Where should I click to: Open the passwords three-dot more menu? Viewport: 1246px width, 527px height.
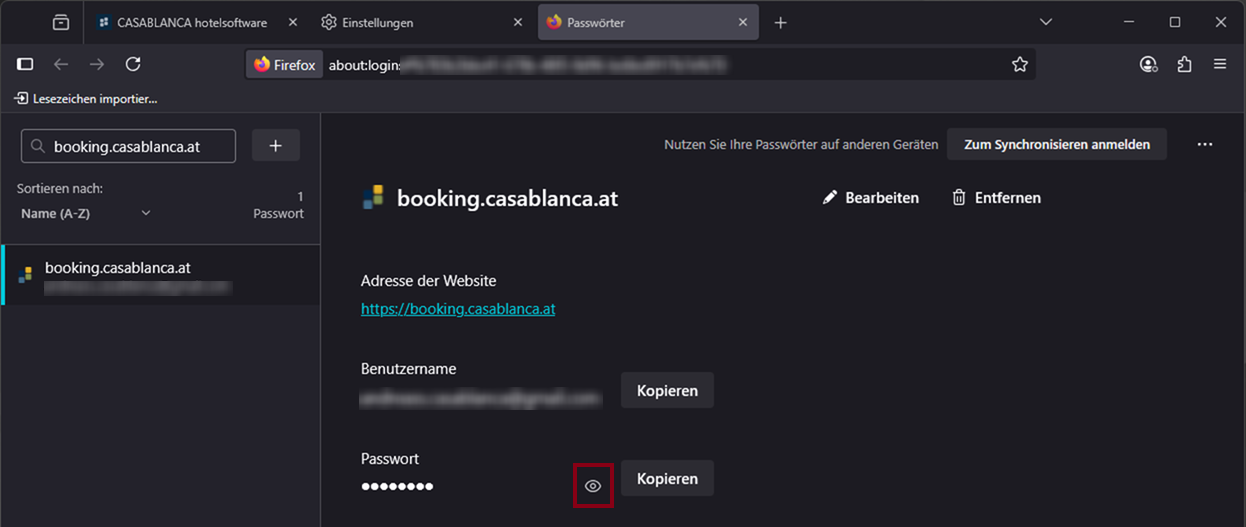1204,145
